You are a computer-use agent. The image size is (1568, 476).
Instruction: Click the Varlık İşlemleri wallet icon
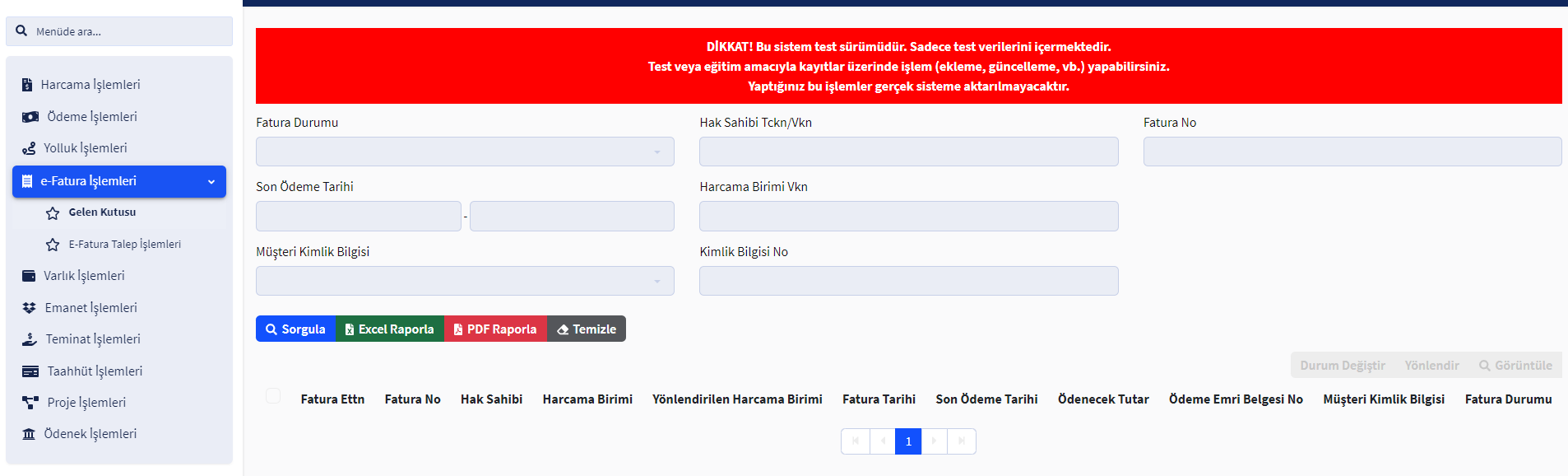point(29,276)
